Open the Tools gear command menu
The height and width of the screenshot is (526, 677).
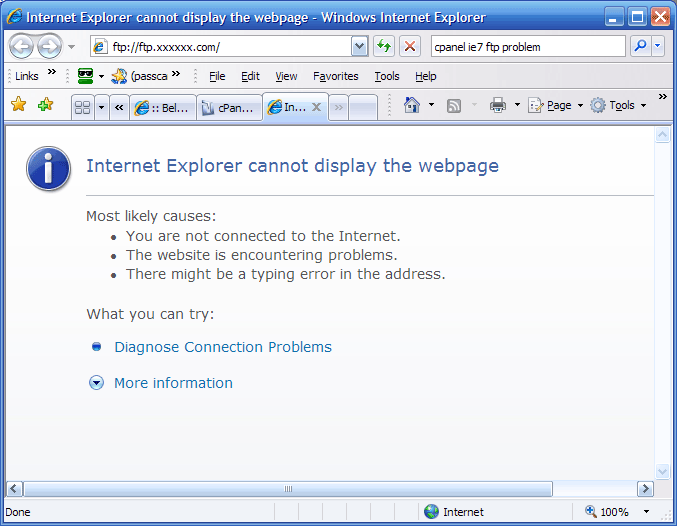(x=618, y=105)
